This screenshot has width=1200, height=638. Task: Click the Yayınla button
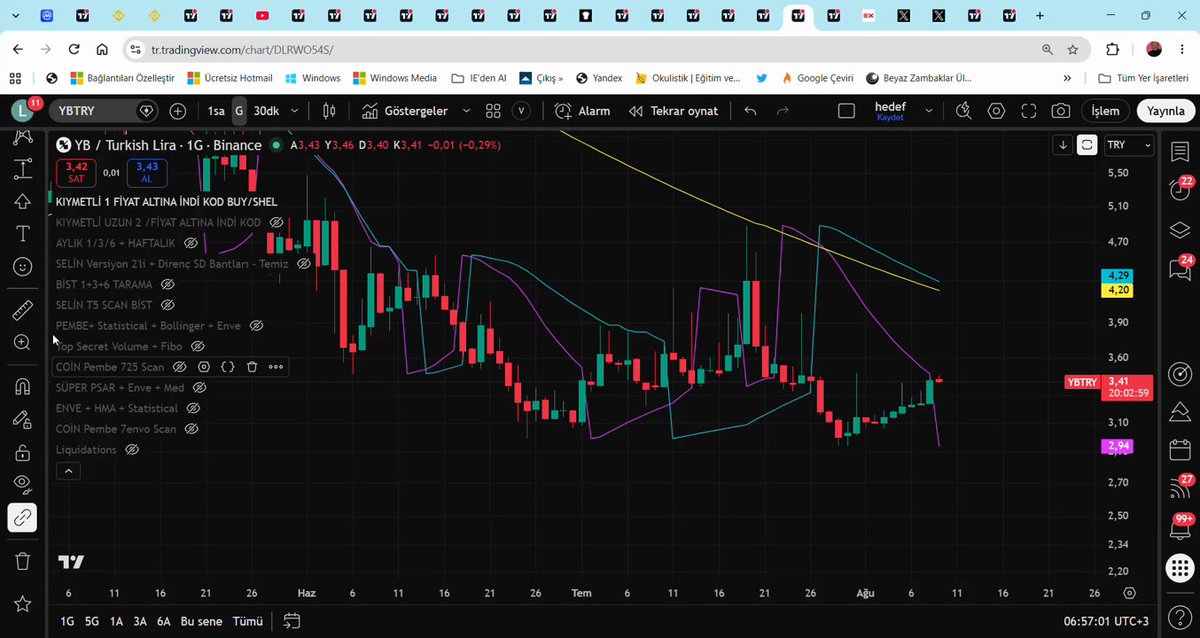(x=1165, y=111)
